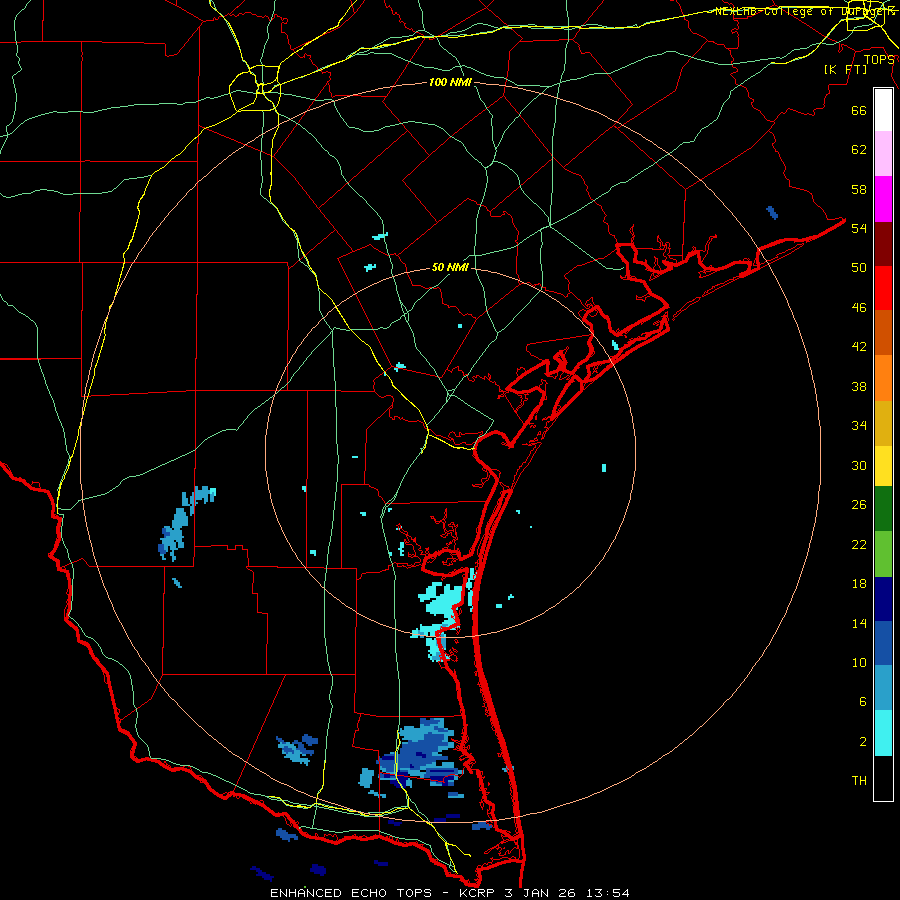900x900 pixels.
Task: Select the light blue legend swatch
Action: coord(883,688)
